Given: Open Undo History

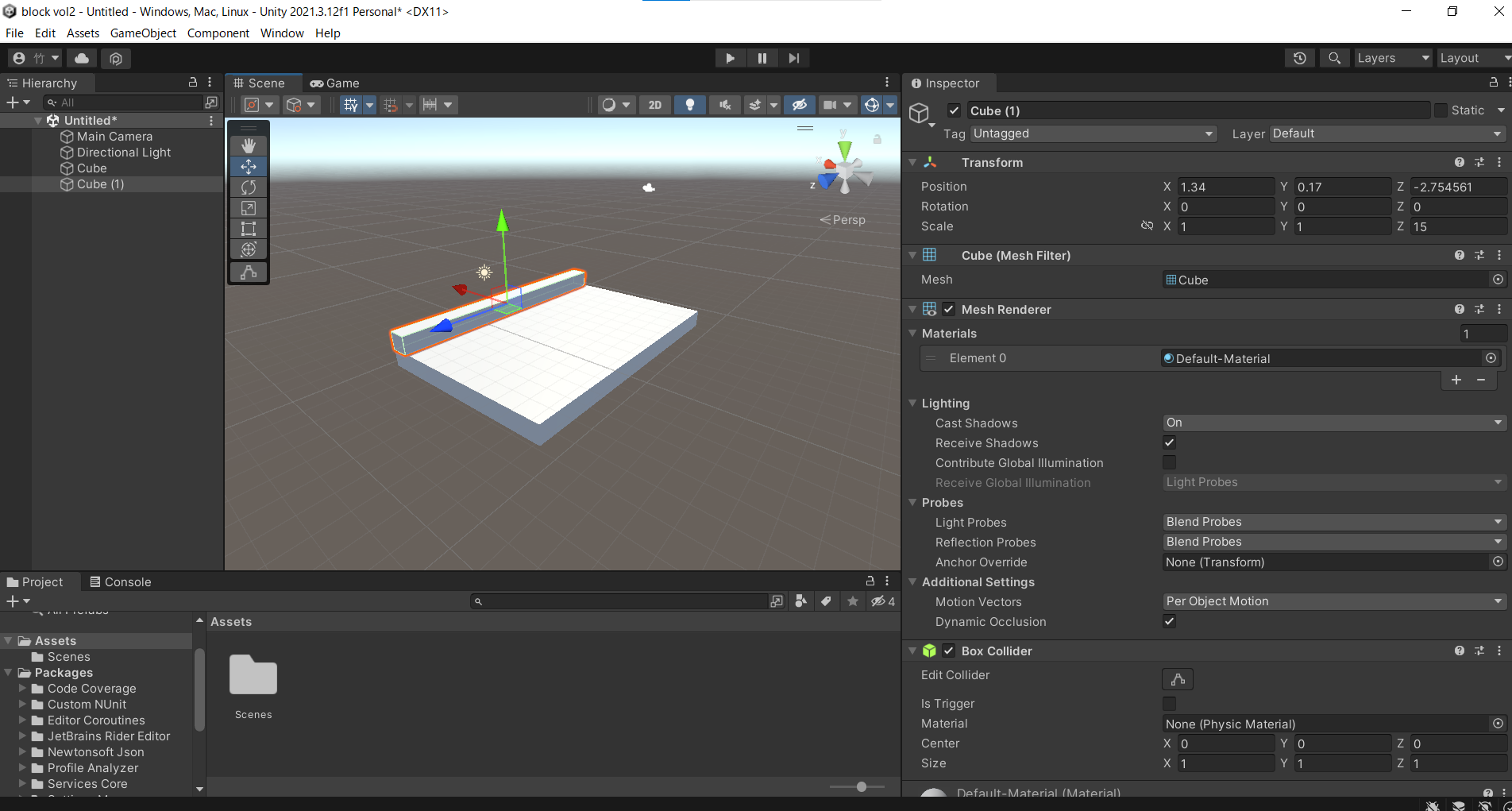Looking at the screenshot, I should click(1300, 58).
